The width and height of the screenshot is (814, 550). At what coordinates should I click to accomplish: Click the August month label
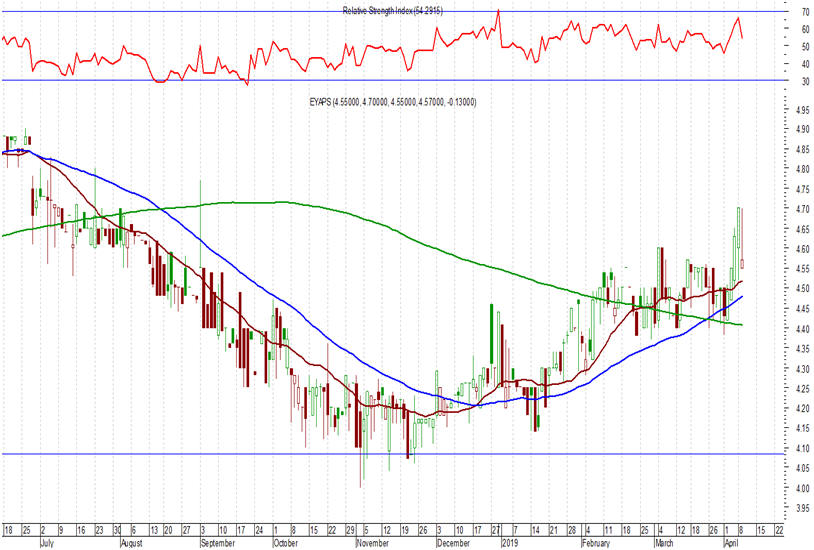(131, 543)
